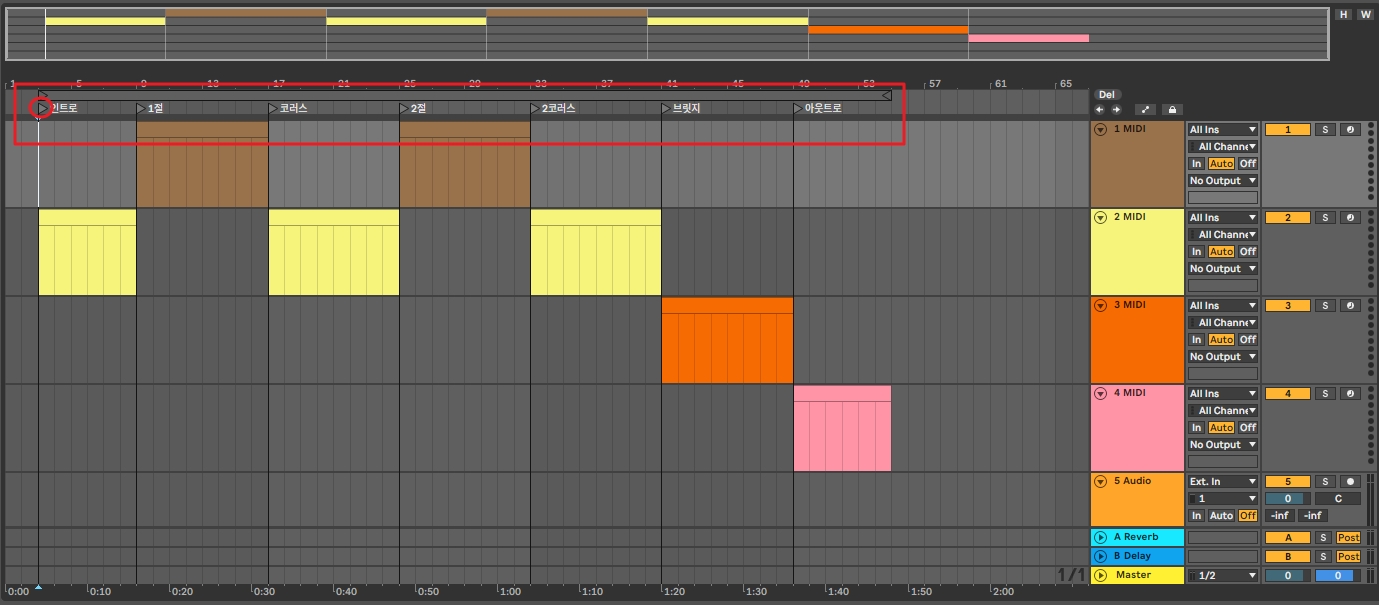Arm the 3 MIDI track for recording
Viewport: 1379px width, 605px height.
tap(1350, 306)
